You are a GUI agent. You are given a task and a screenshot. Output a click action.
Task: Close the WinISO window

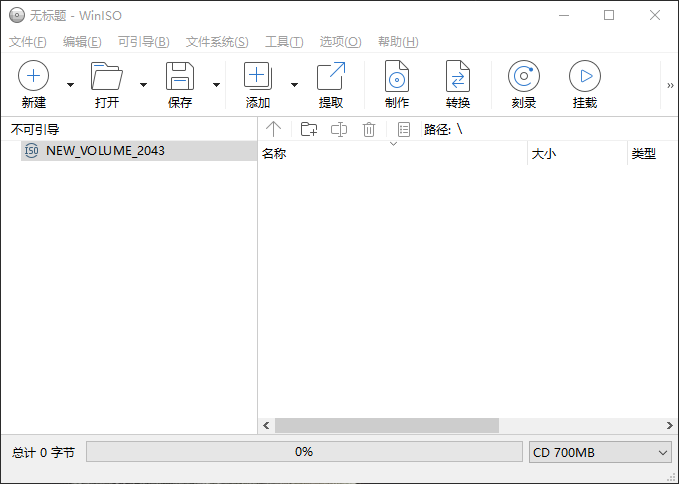(x=655, y=16)
